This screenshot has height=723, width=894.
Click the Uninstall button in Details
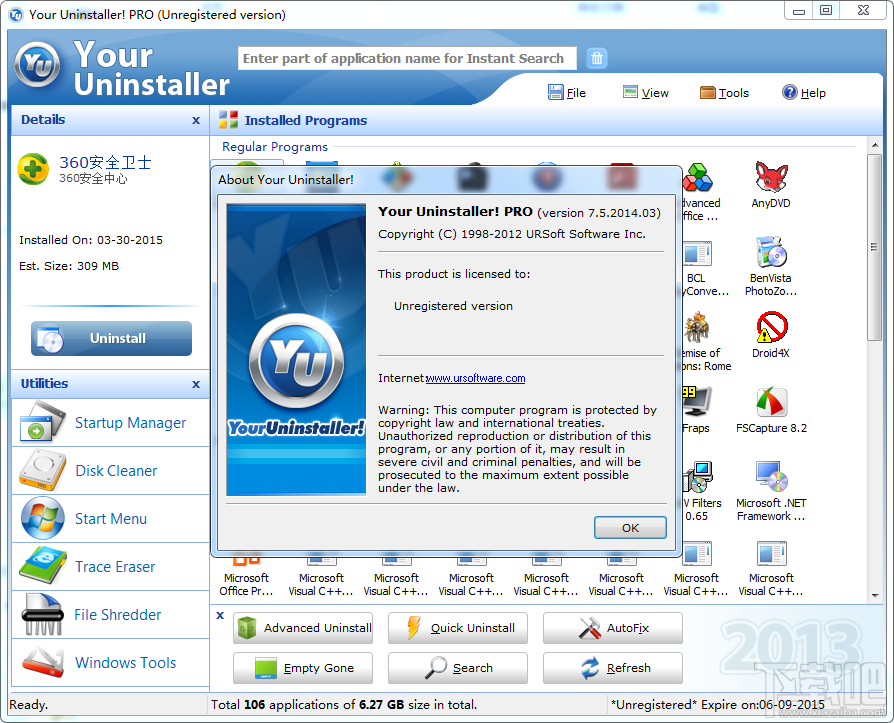click(x=111, y=338)
